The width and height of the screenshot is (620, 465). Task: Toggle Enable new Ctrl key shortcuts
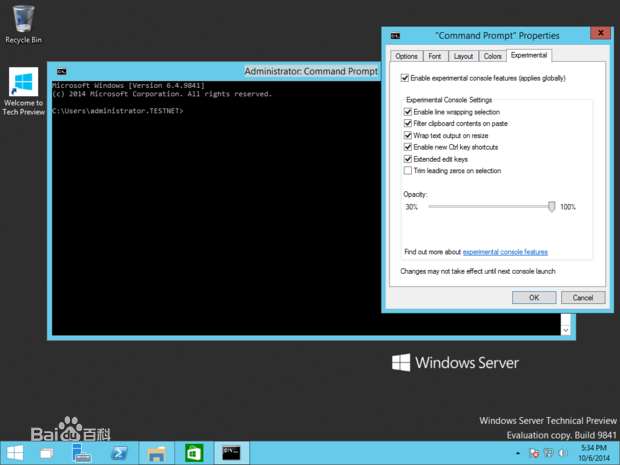tap(408, 147)
